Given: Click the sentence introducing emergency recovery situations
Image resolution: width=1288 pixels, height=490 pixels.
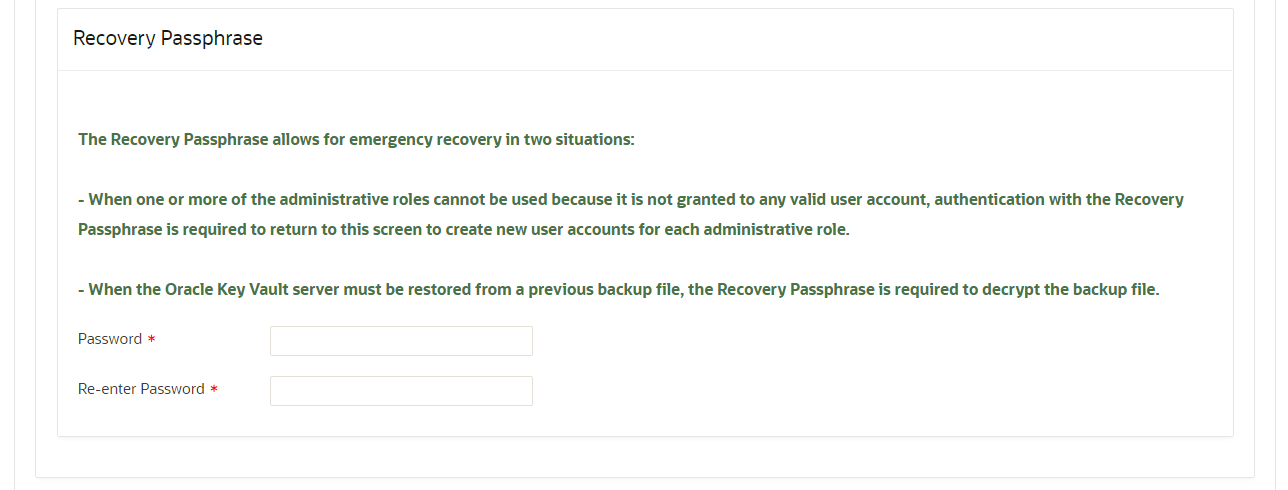Looking at the screenshot, I should (356, 139).
